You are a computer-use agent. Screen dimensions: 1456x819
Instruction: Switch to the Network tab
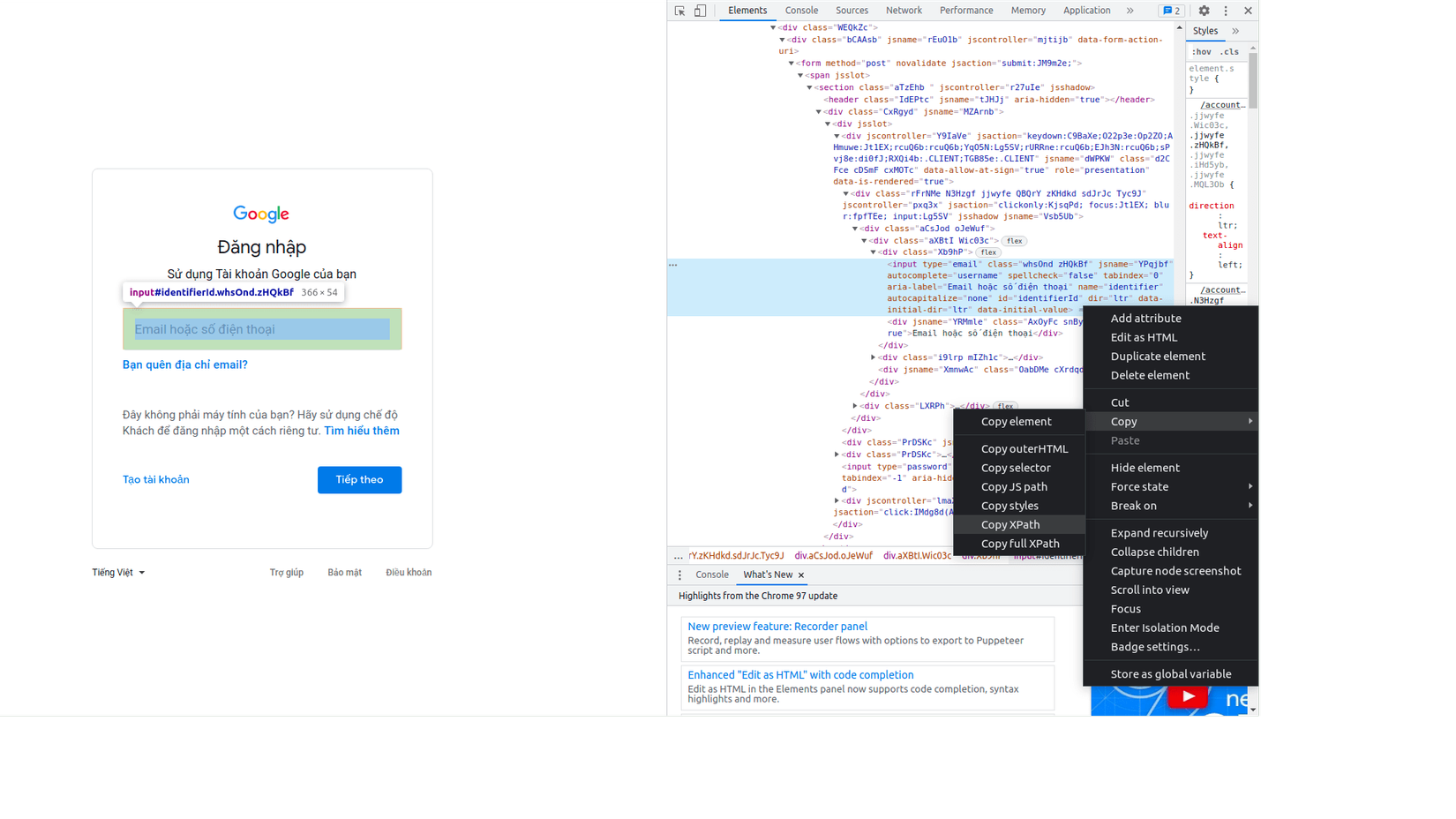904,11
